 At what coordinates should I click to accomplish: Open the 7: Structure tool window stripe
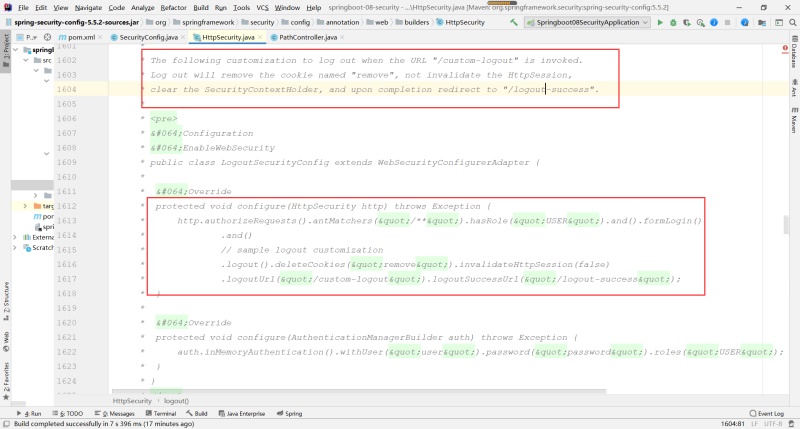point(6,301)
